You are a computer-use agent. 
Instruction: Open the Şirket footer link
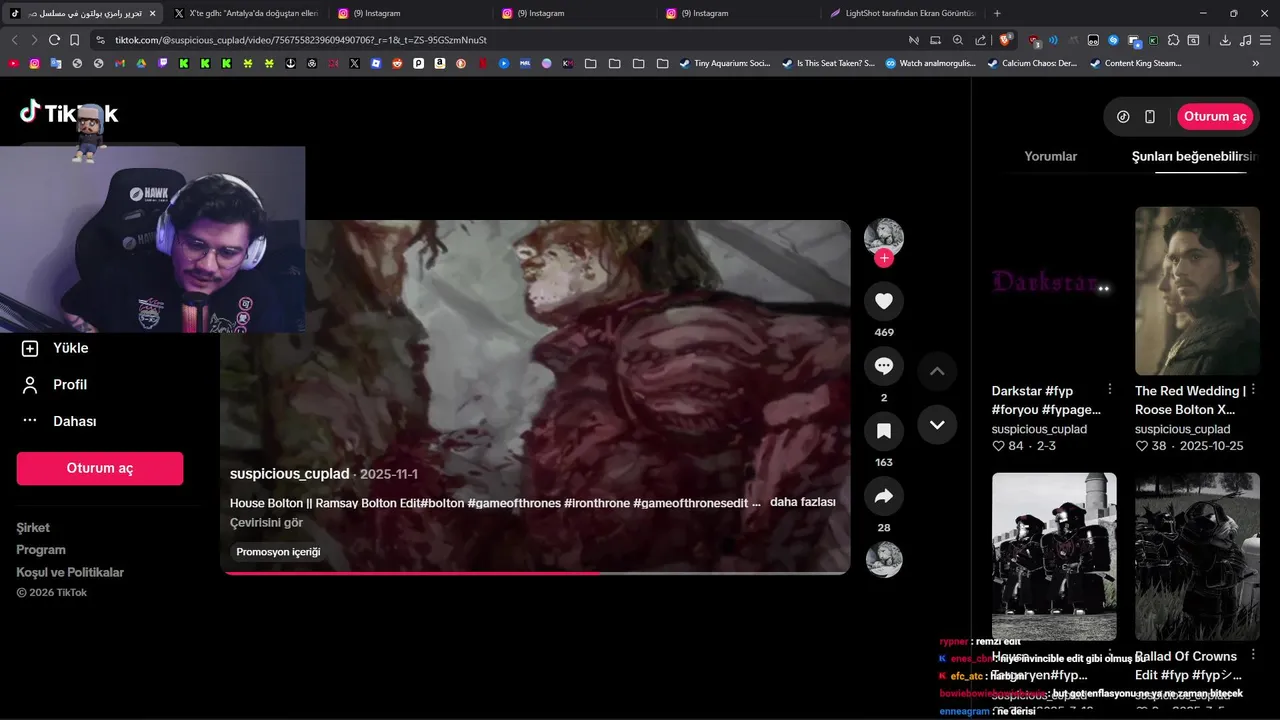click(33, 527)
